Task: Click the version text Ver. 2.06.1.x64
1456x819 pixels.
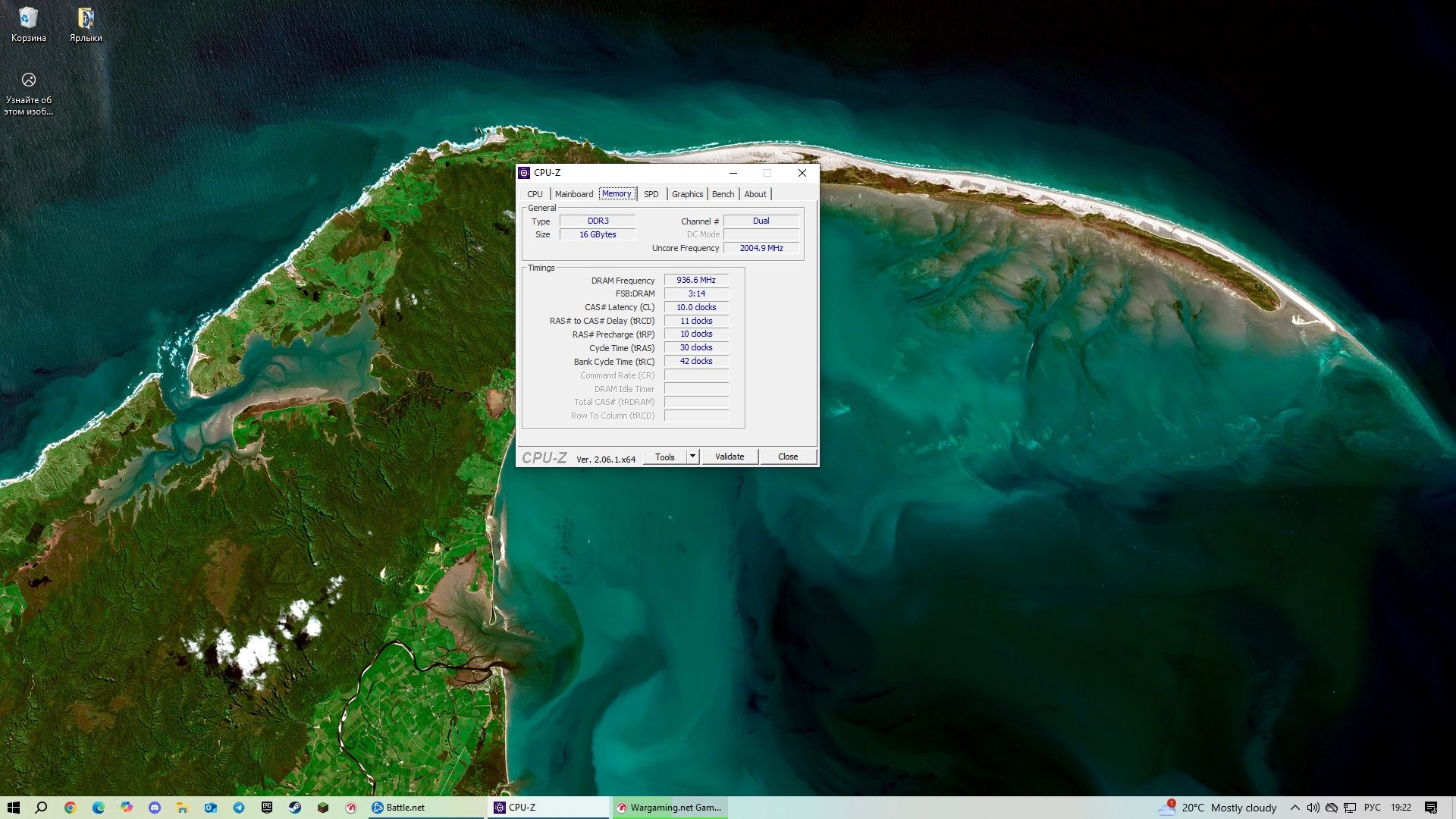Action: 606,459
